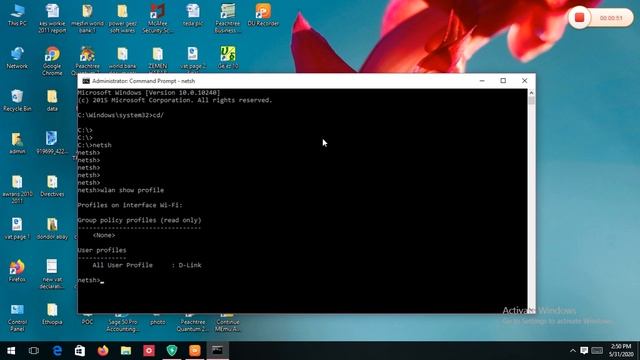Viewport: 640px width, 360px height.
Task: Launch DU Recorder desktop shortcut
Action: (263, 15)
